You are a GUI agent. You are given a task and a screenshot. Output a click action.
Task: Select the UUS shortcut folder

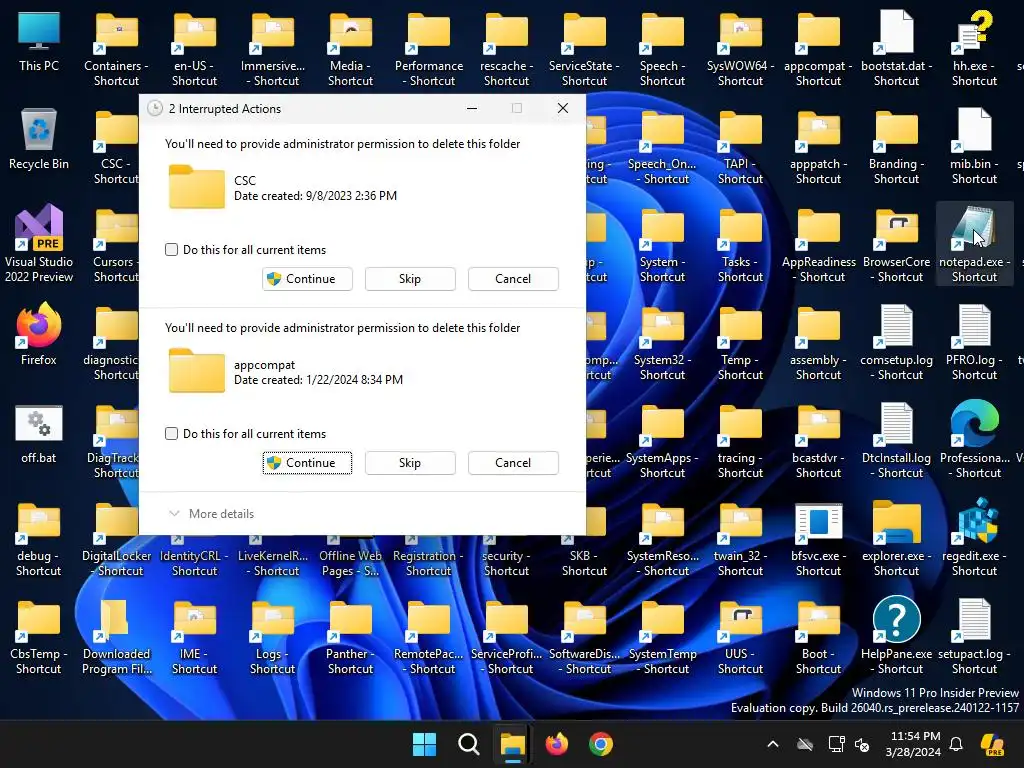(x=741, y=635)
